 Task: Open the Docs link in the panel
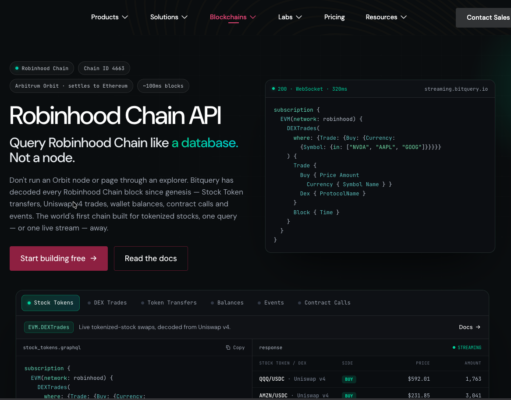469,327
